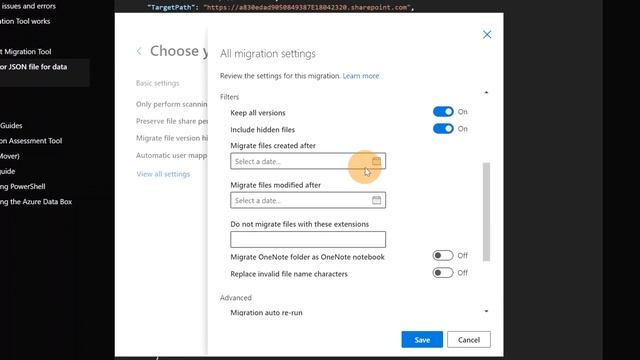Open the sidebar entry ending in uide
The image size is (640, 360).
(8, 171)
